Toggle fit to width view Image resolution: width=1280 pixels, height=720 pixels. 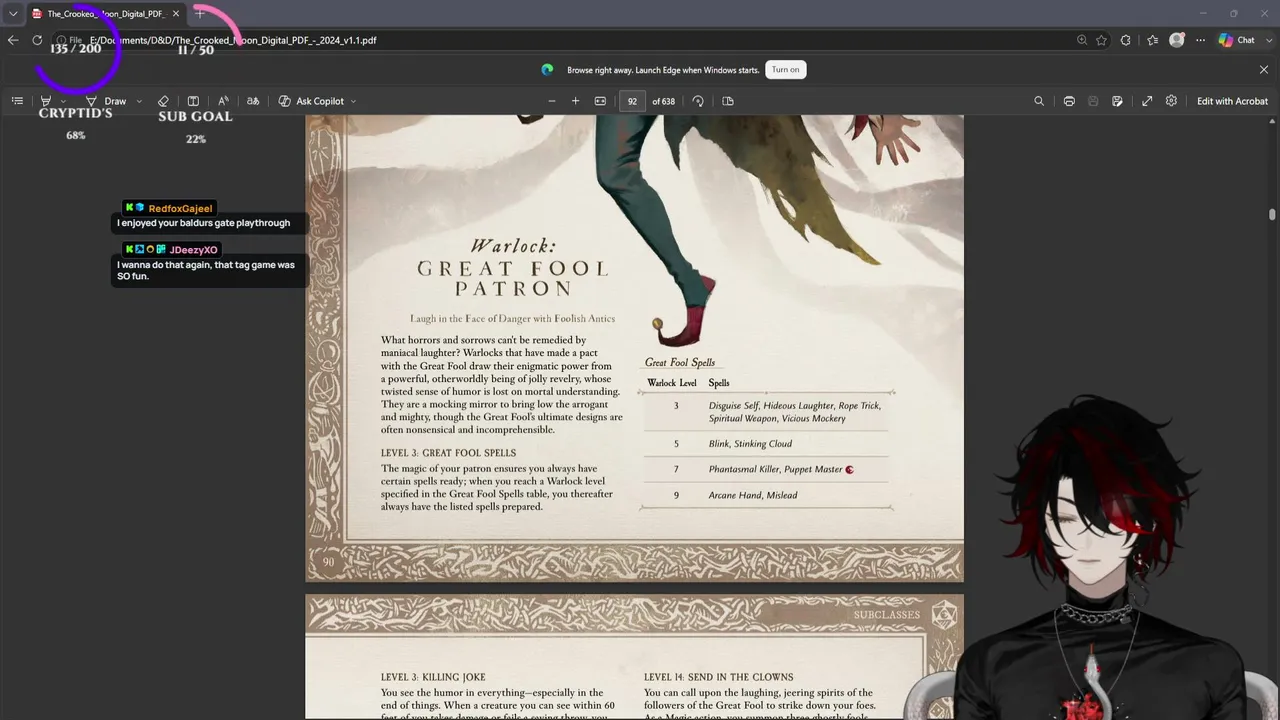(x=600, y=101)
